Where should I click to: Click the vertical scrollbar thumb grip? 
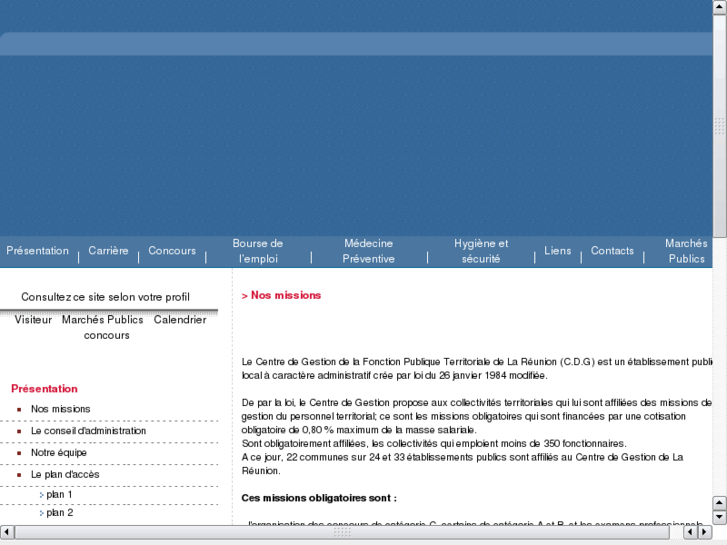pos(720,126)
